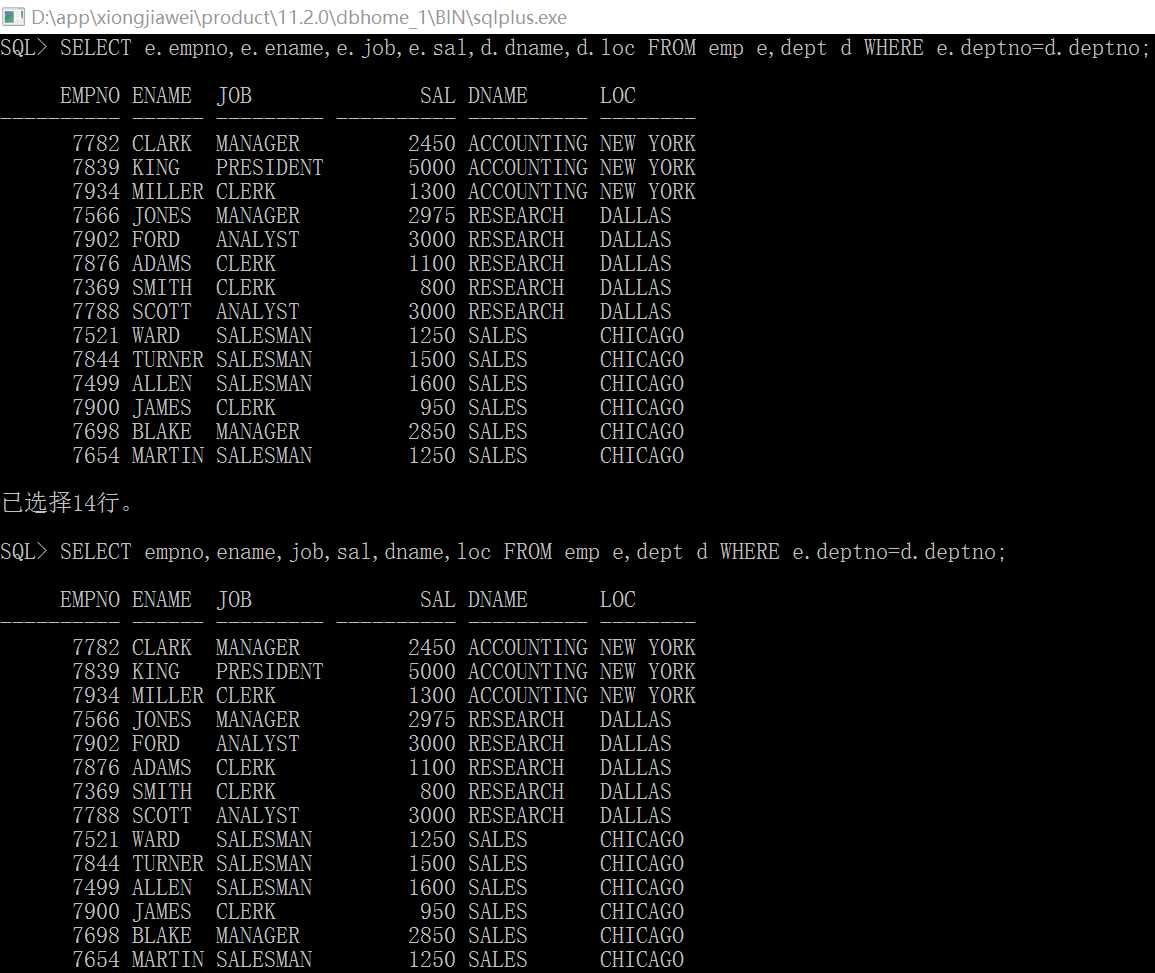The height and width of the screenshot is (973, 1155).
Task: Click PRESIDENT in the first result table
Action: (270, 168)
